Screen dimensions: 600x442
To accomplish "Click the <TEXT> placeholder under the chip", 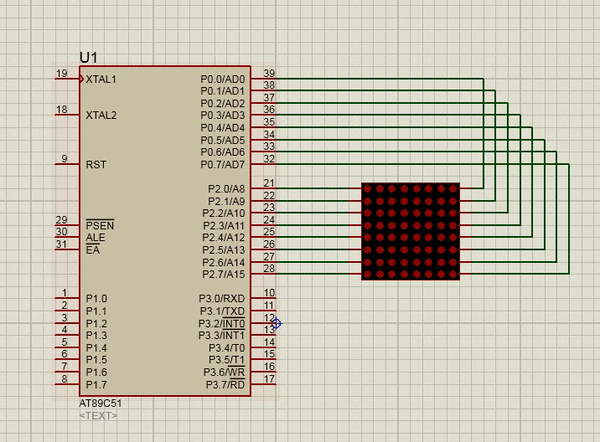I will pyautogui.click(x=98, y=416).
